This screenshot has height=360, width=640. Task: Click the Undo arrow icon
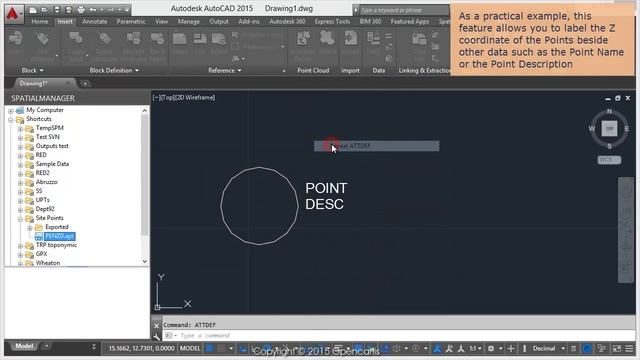tap(93, 10)
